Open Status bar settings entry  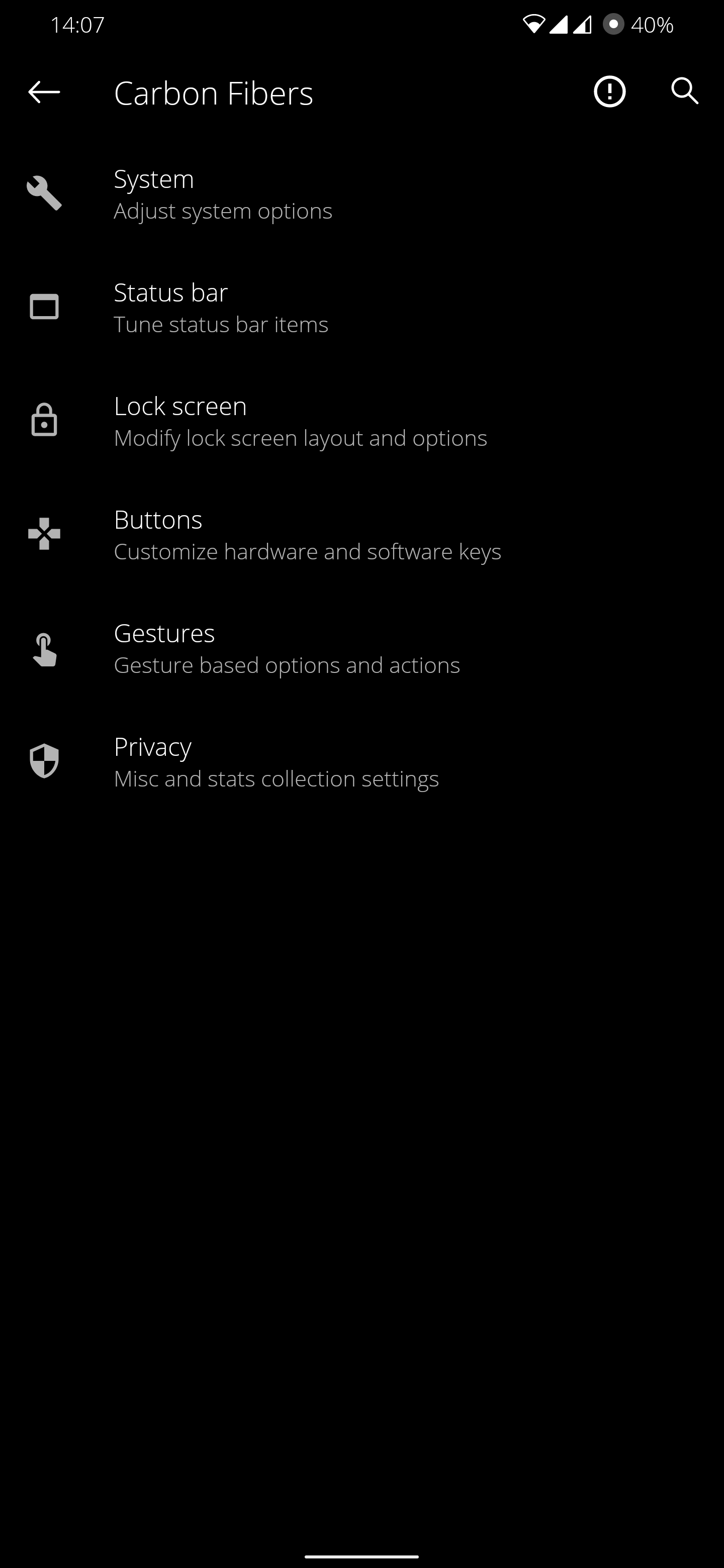pyautogui.click(x=361, y=308)
